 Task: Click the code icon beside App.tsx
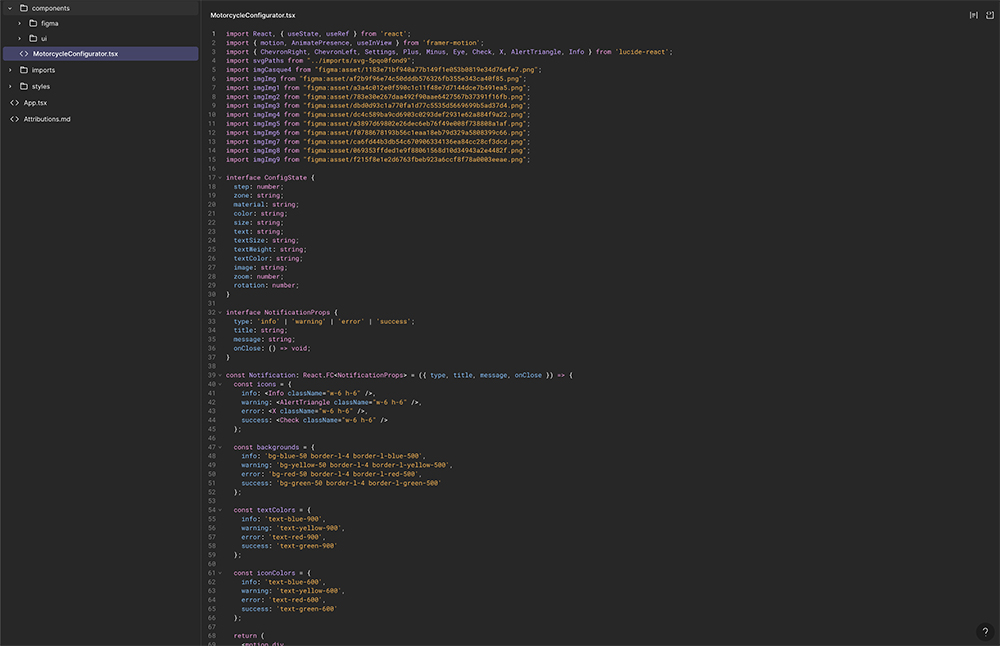pos(14,102)
